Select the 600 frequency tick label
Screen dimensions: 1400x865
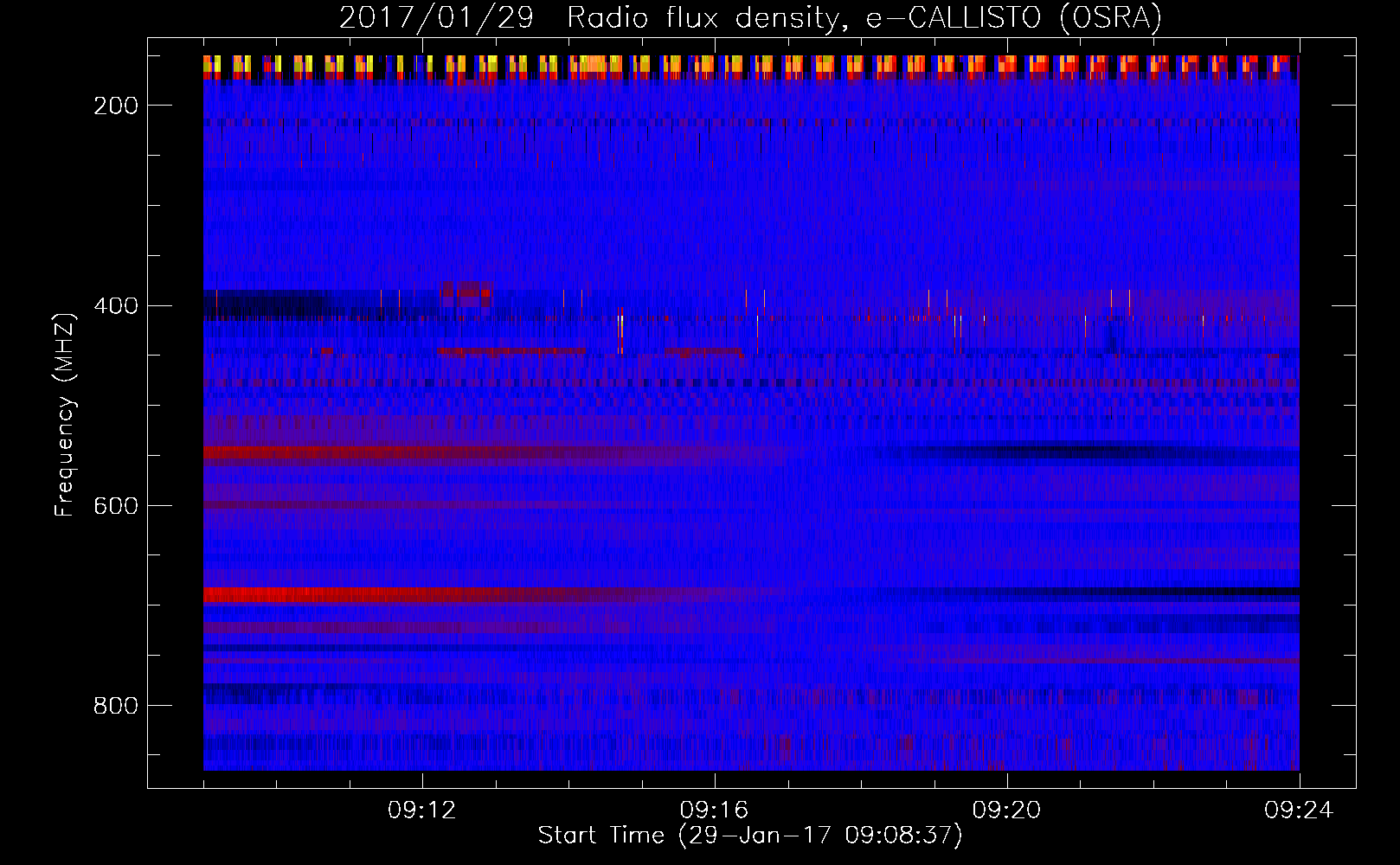coord(116,506)
